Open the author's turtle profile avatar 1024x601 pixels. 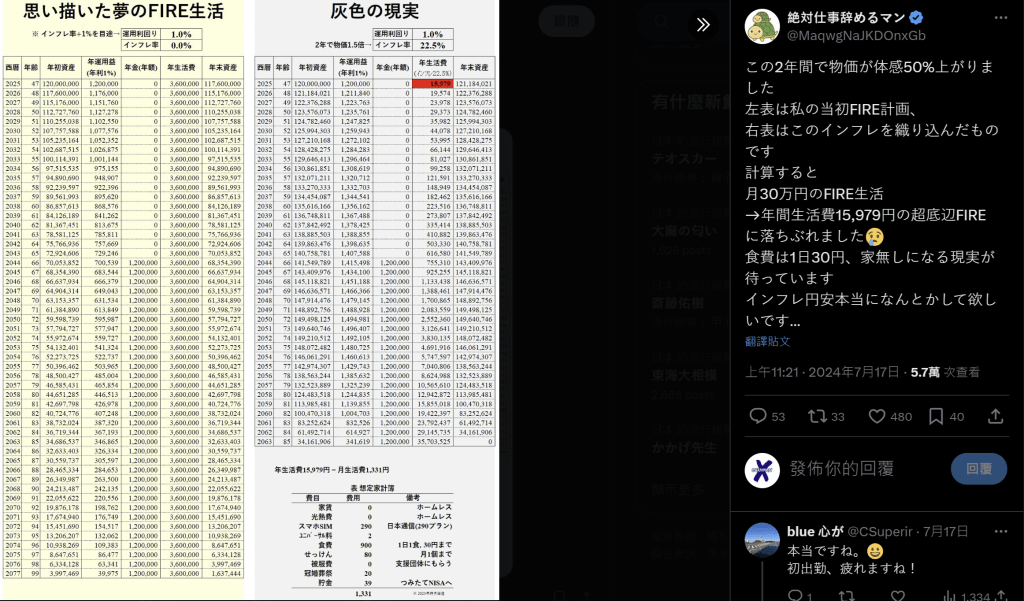pyautogui.click(x=765, y=25)
